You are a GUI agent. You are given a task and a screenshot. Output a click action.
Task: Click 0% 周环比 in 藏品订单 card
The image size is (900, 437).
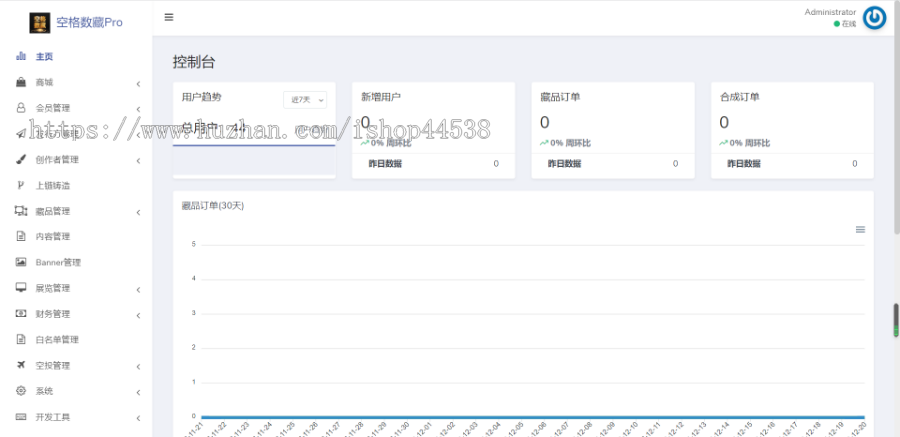coord(565,143)
